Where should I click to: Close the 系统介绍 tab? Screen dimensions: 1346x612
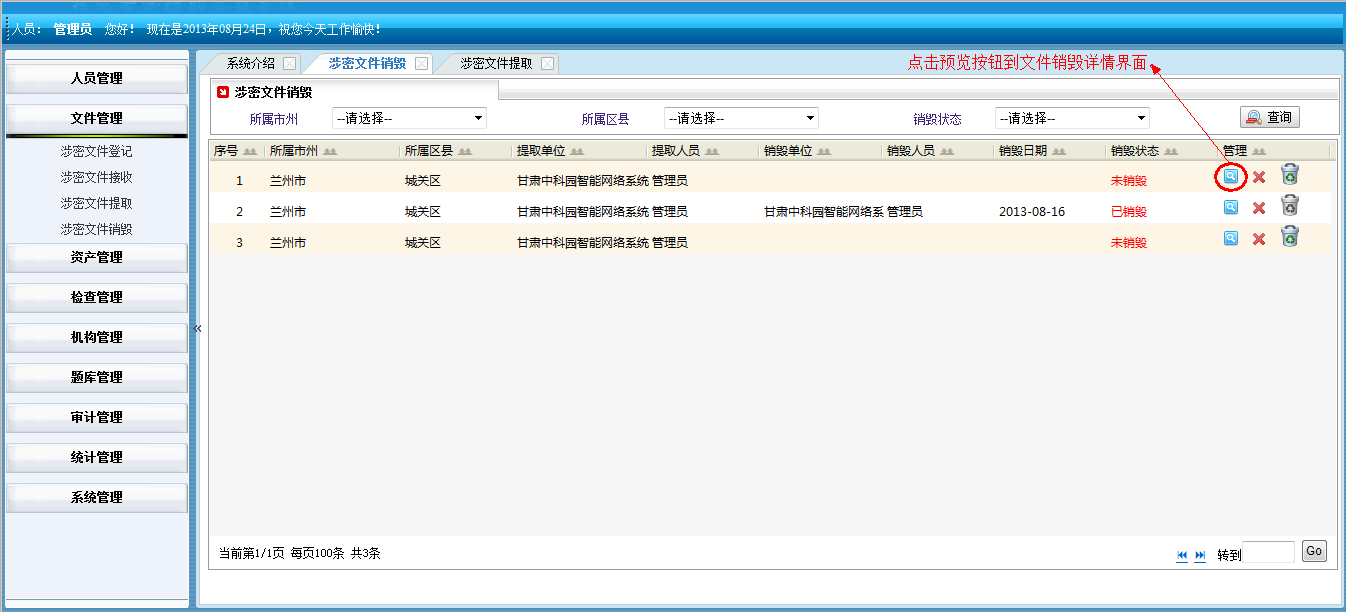289,63
